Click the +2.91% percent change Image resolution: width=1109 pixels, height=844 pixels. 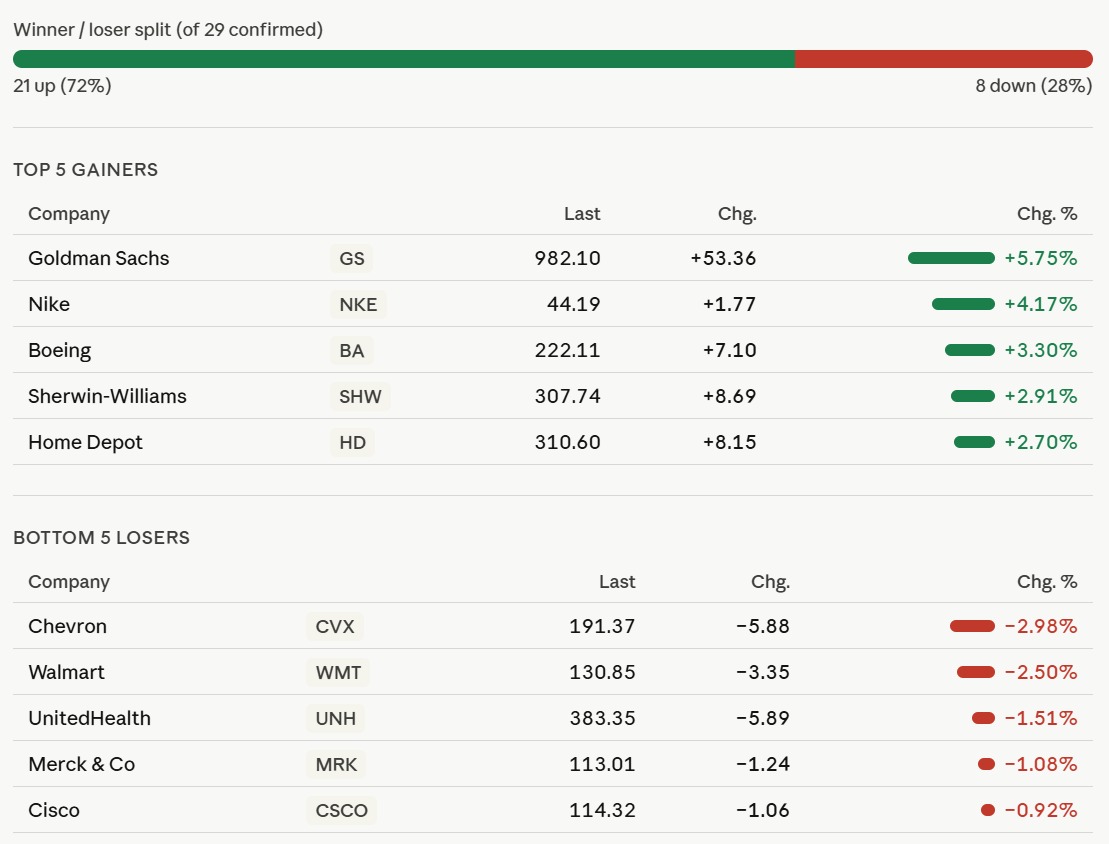point(1041,396)
